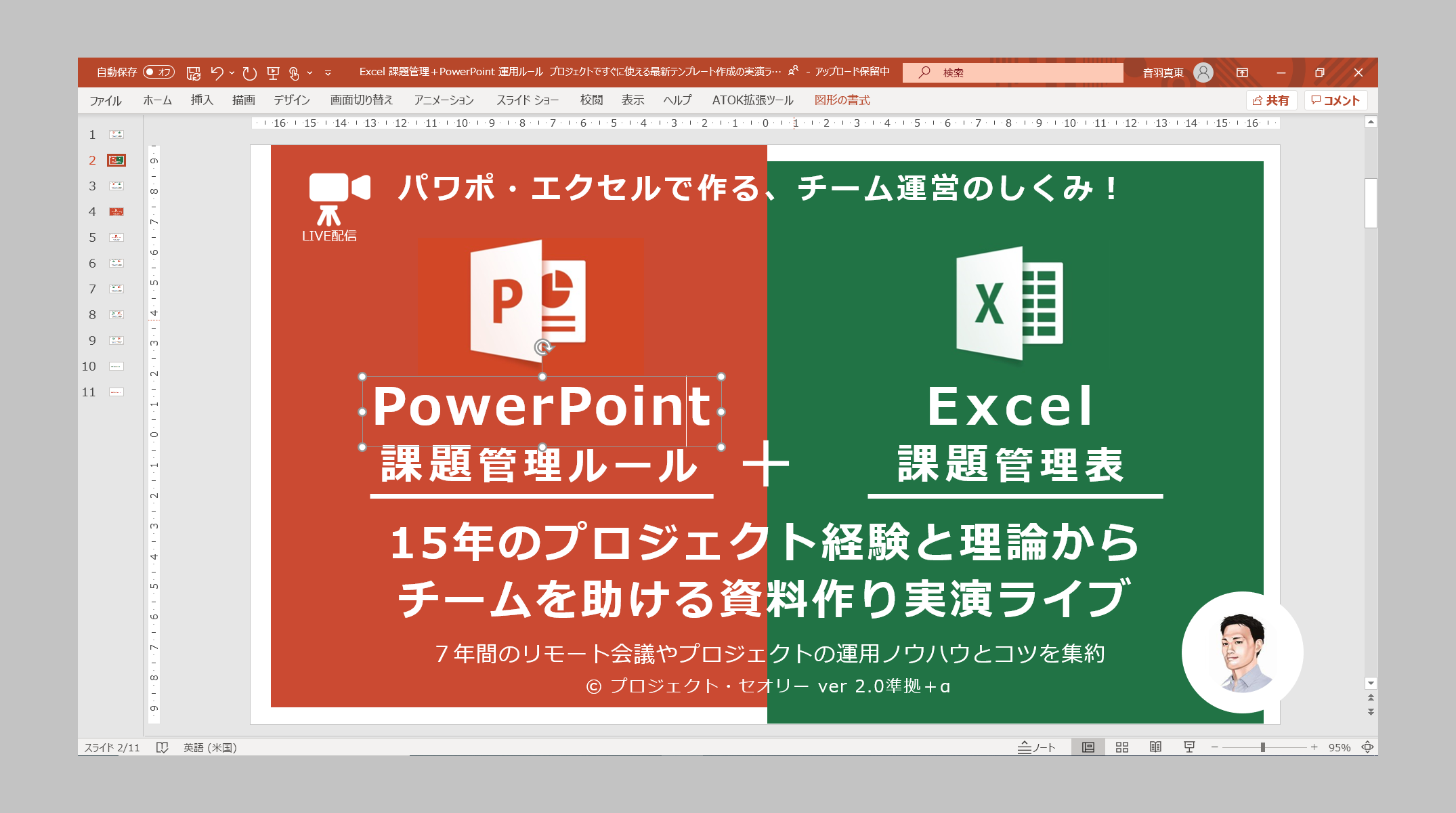Viewport: 1456px width, 813px height.
Task: Click the spell check book icon in status bar
Action: (162, 747)
